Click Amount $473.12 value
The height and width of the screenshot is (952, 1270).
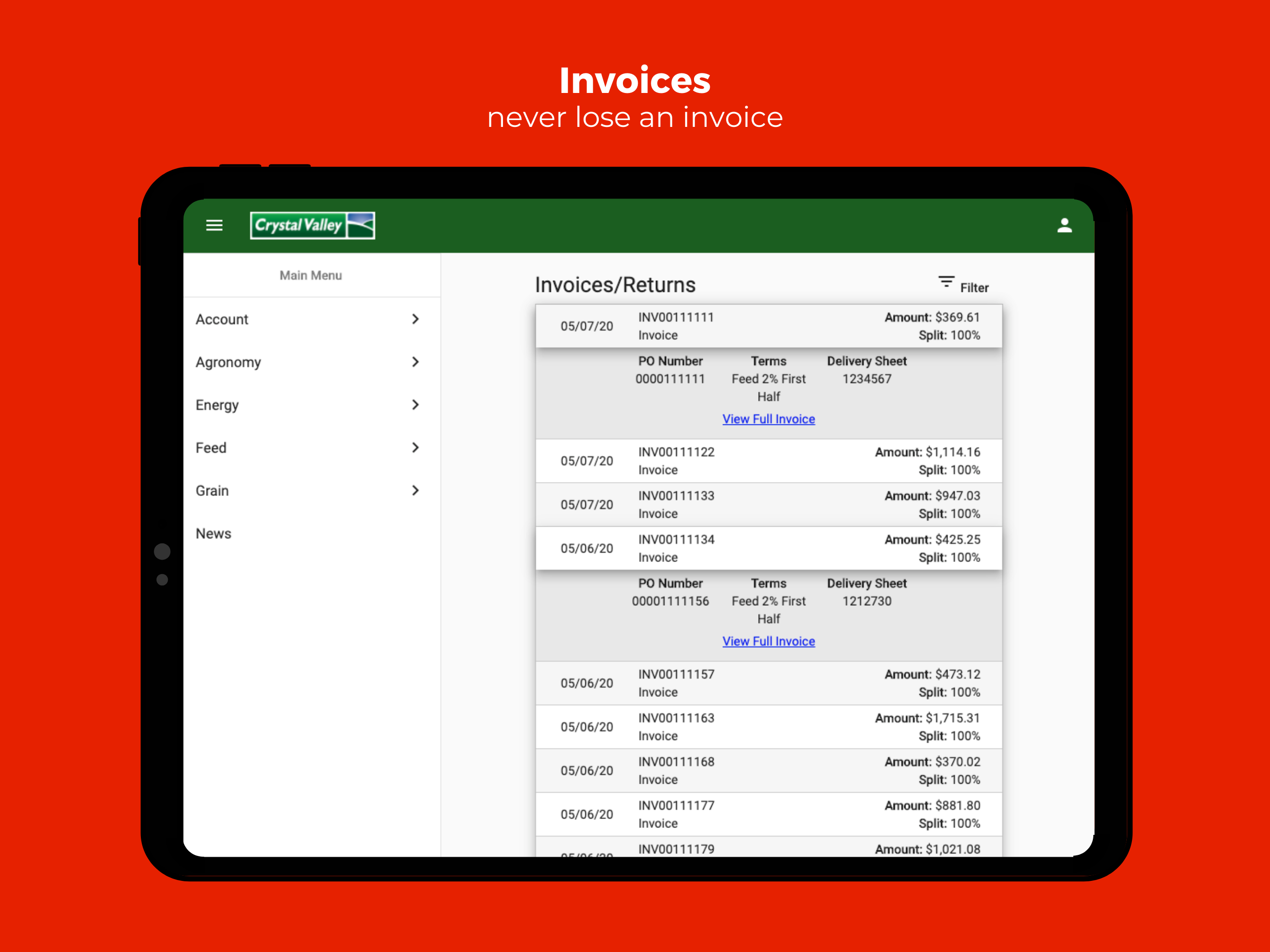coord(932,674)
